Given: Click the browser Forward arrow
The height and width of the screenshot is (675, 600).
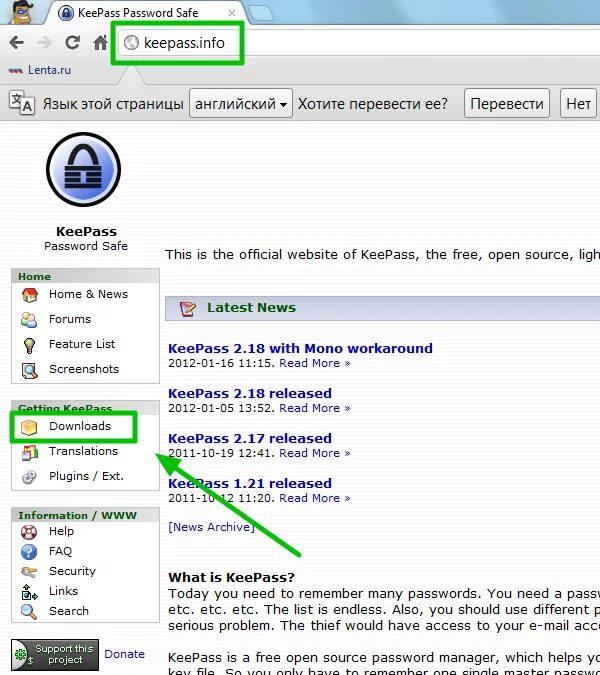Looking at the screenshot, I should click(x=44, y=43).
